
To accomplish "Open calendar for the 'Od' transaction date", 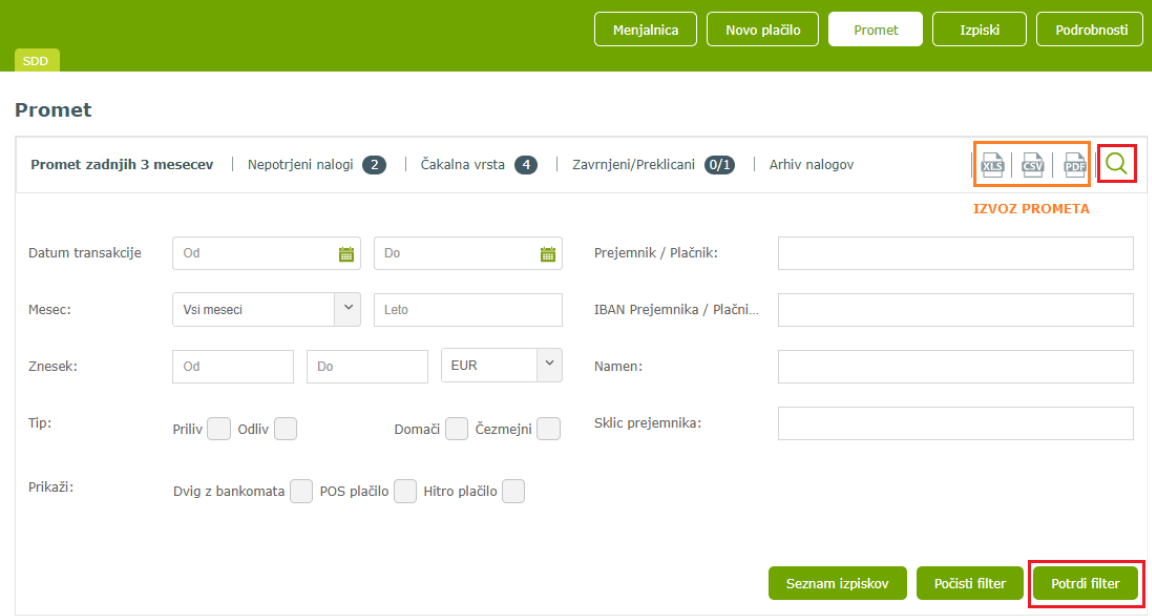I will pyautogui.click(x=346, y=254).
